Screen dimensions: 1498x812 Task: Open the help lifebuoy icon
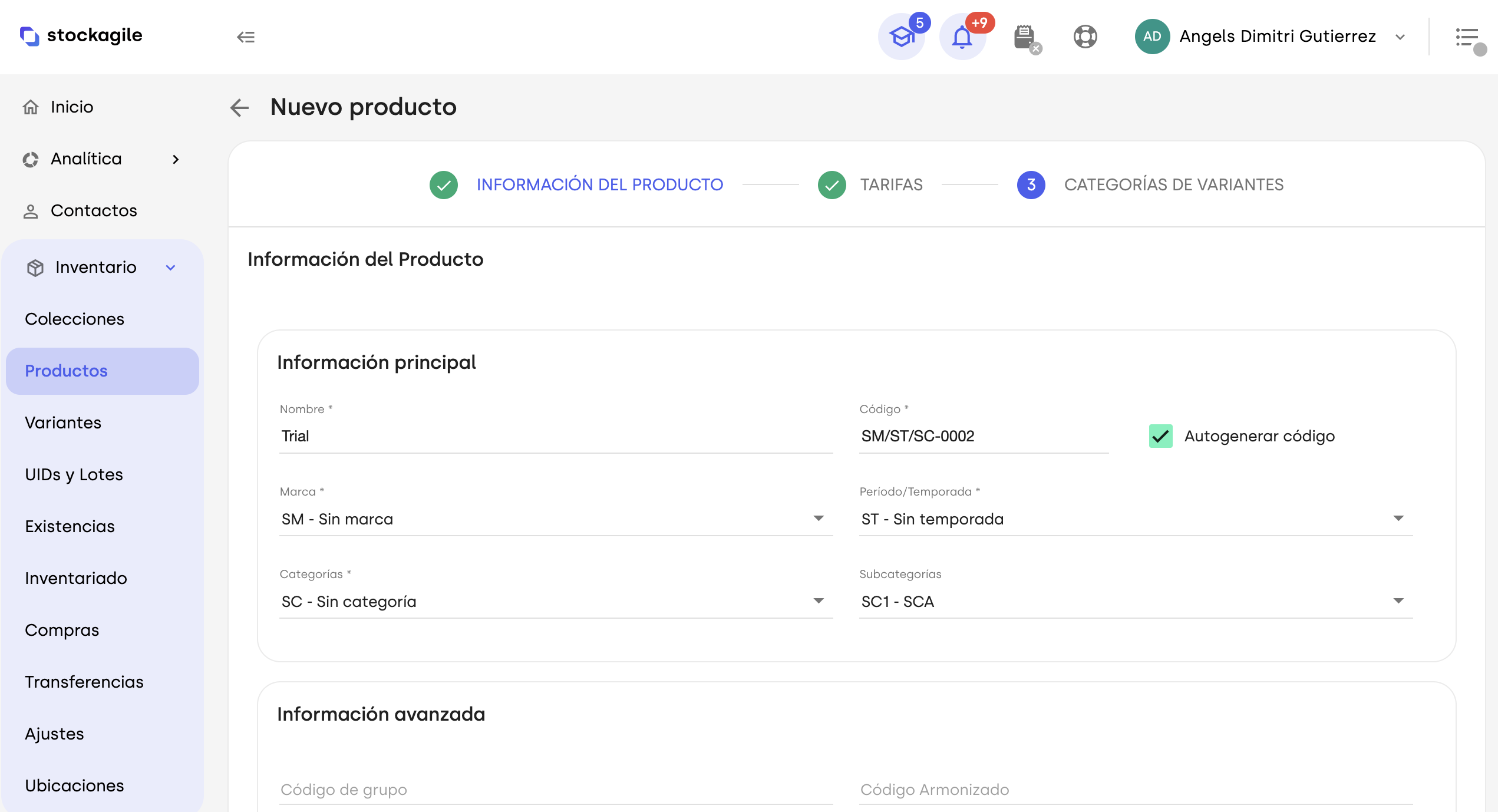(1085, 37)
